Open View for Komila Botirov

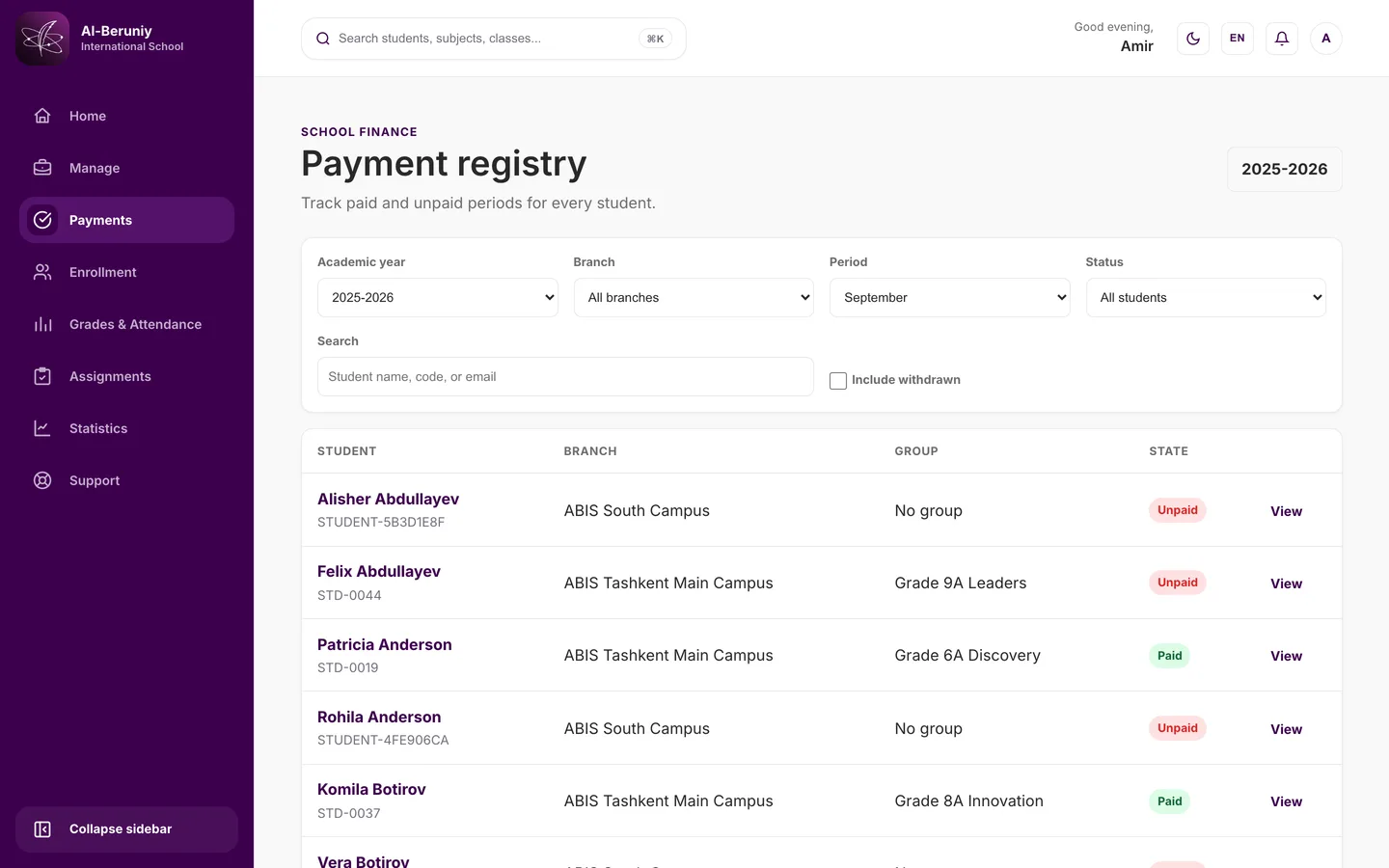(1286, 801)
